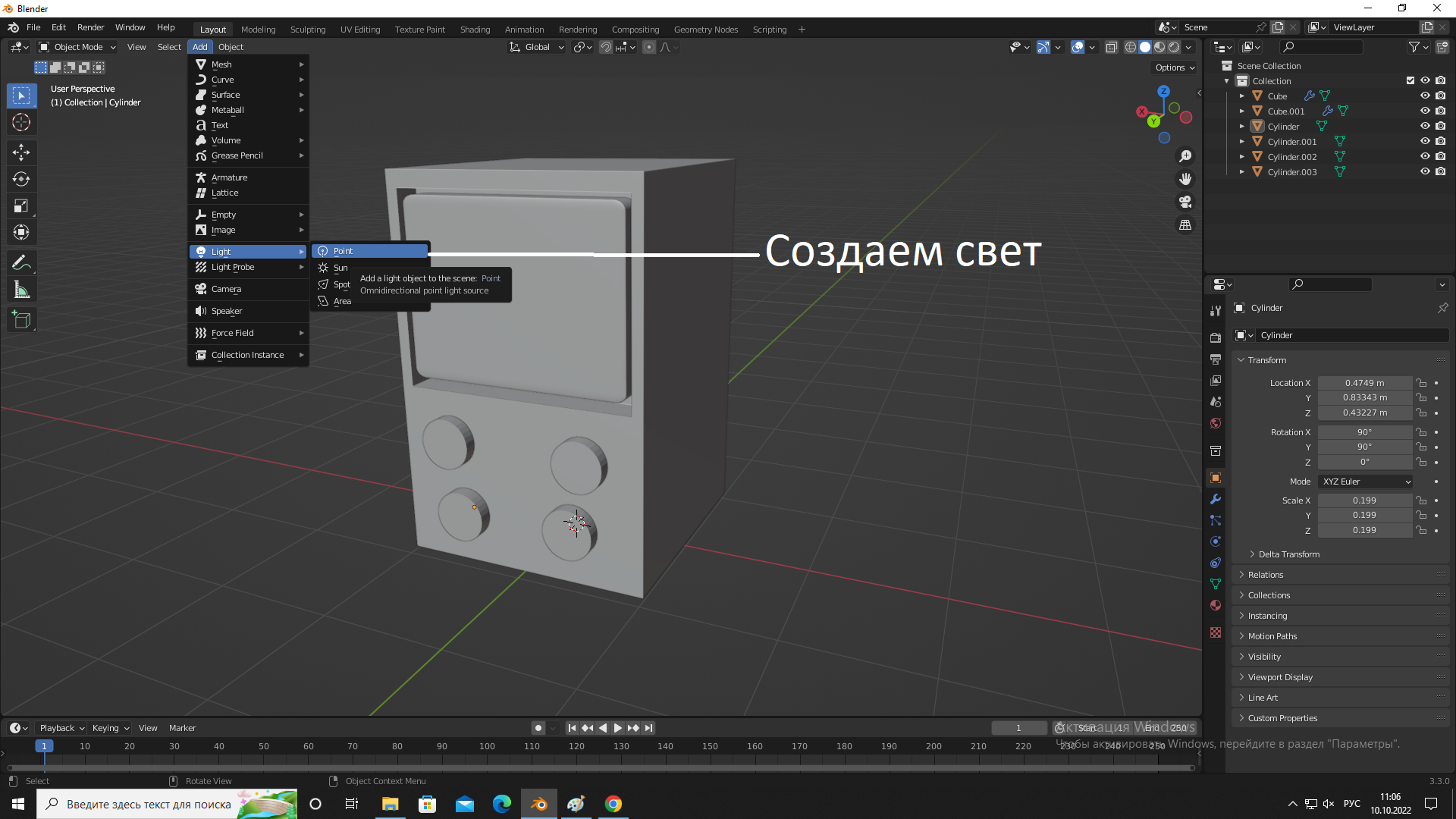This screenshot has height=819, width=1456.
Task: Toggle lock for Scale Z
Action: pyautogui.click(x=1422, y=530)
